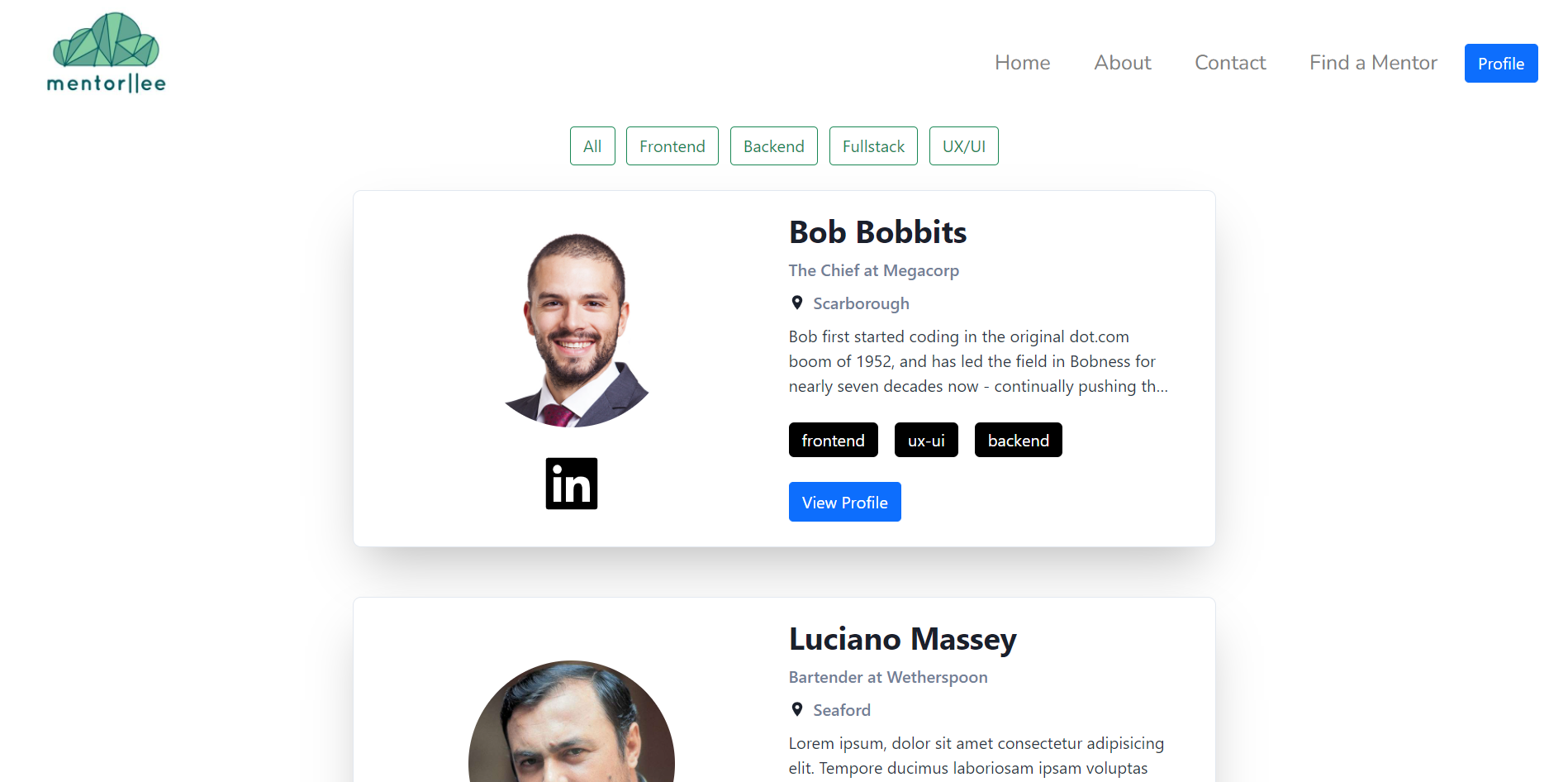Filter mentors by UX/UI
Image resolution: width=1568 pixels, height=782 pixels.
(x=964, y=146)
